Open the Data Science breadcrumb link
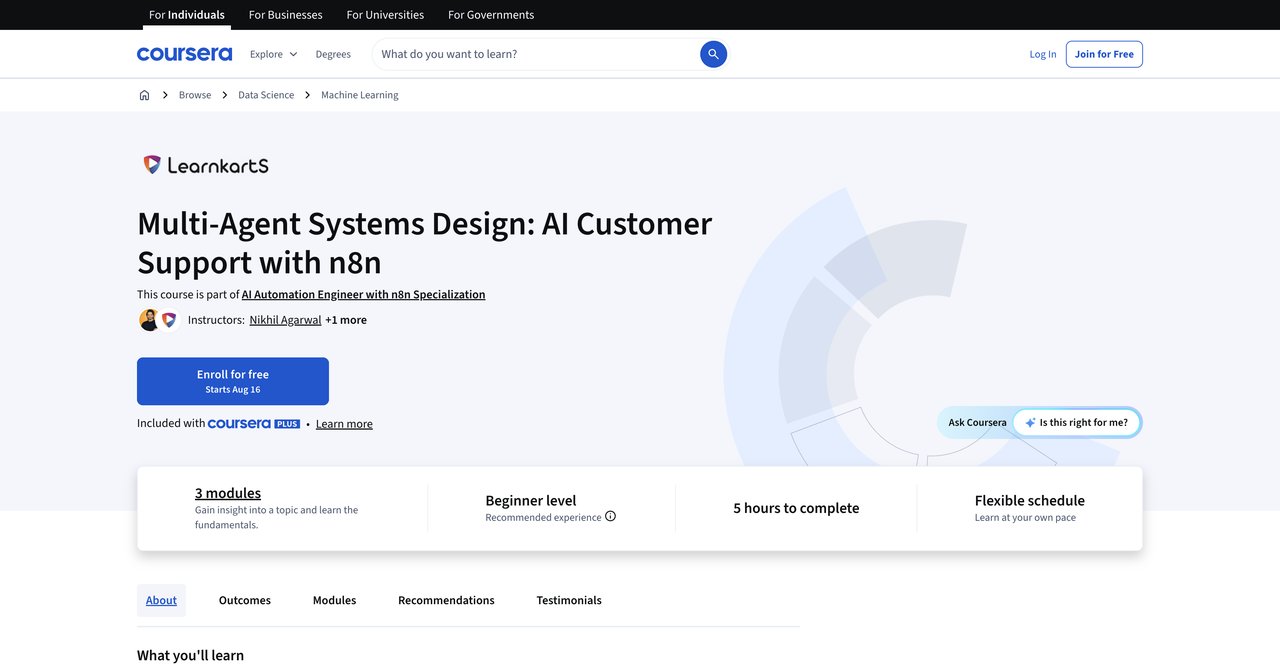 [x=266, y=95]
